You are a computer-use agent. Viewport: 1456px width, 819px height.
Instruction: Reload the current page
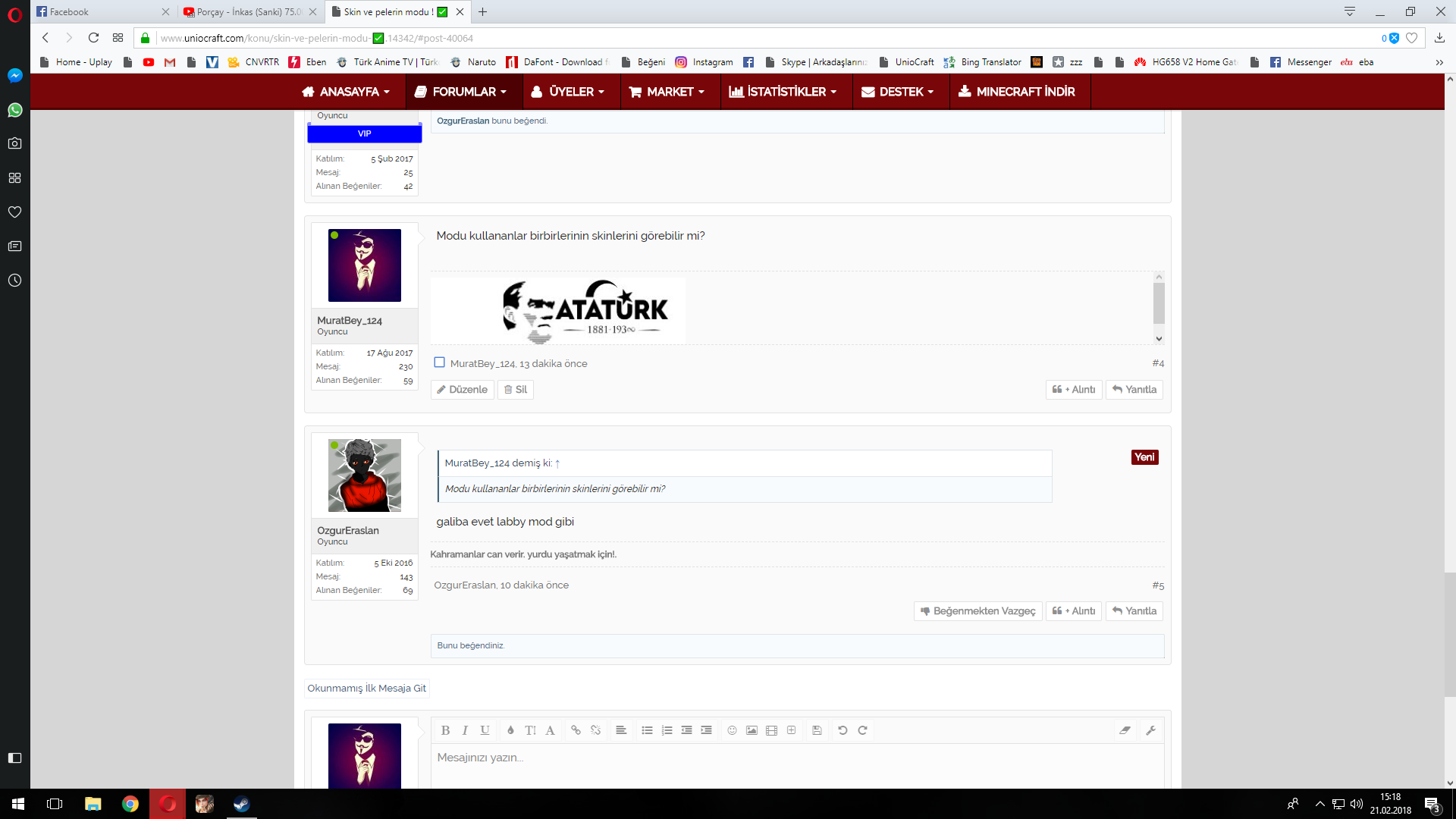(x=93, y=38)
